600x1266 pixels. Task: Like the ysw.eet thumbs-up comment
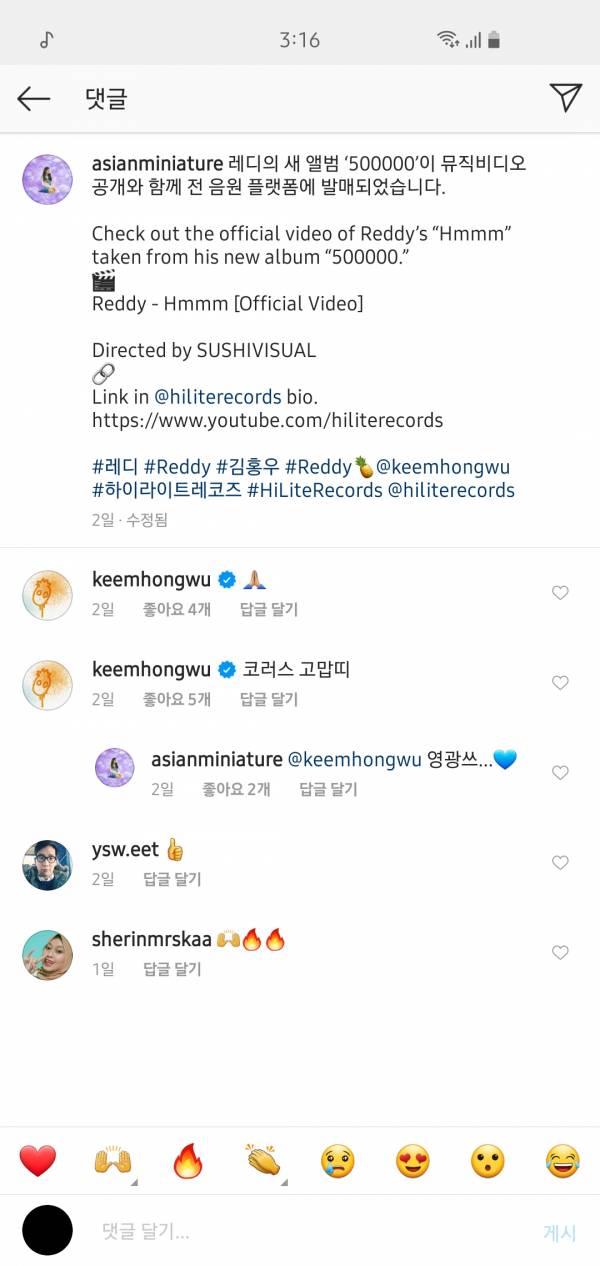click(560, 863)
